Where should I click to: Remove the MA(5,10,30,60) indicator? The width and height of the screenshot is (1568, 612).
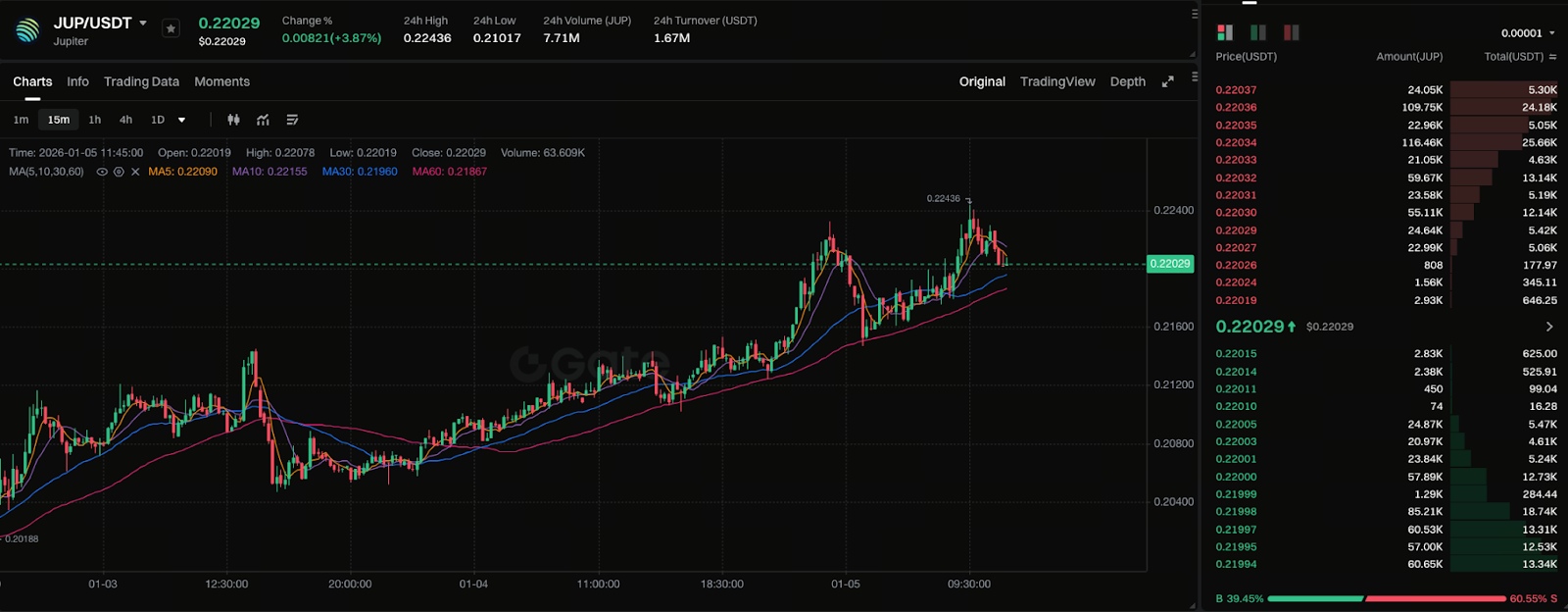(x=135, y=172)
